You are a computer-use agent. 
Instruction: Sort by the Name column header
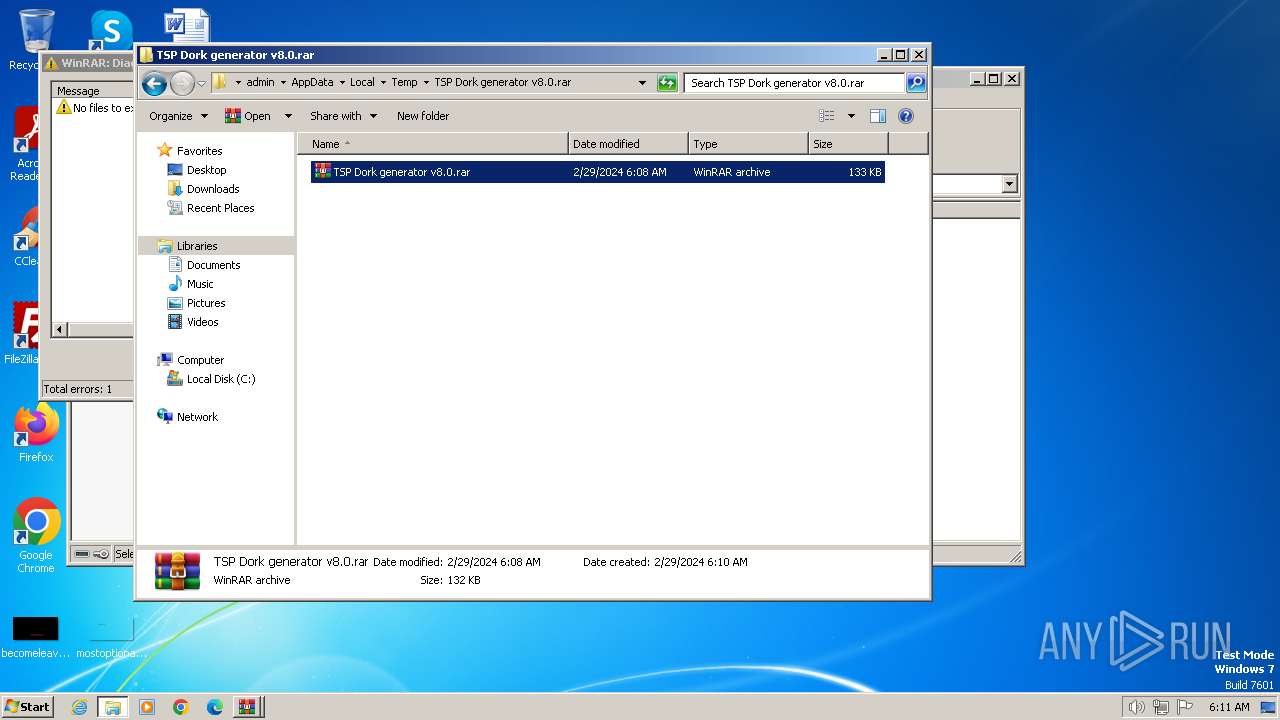click(432, 144)
